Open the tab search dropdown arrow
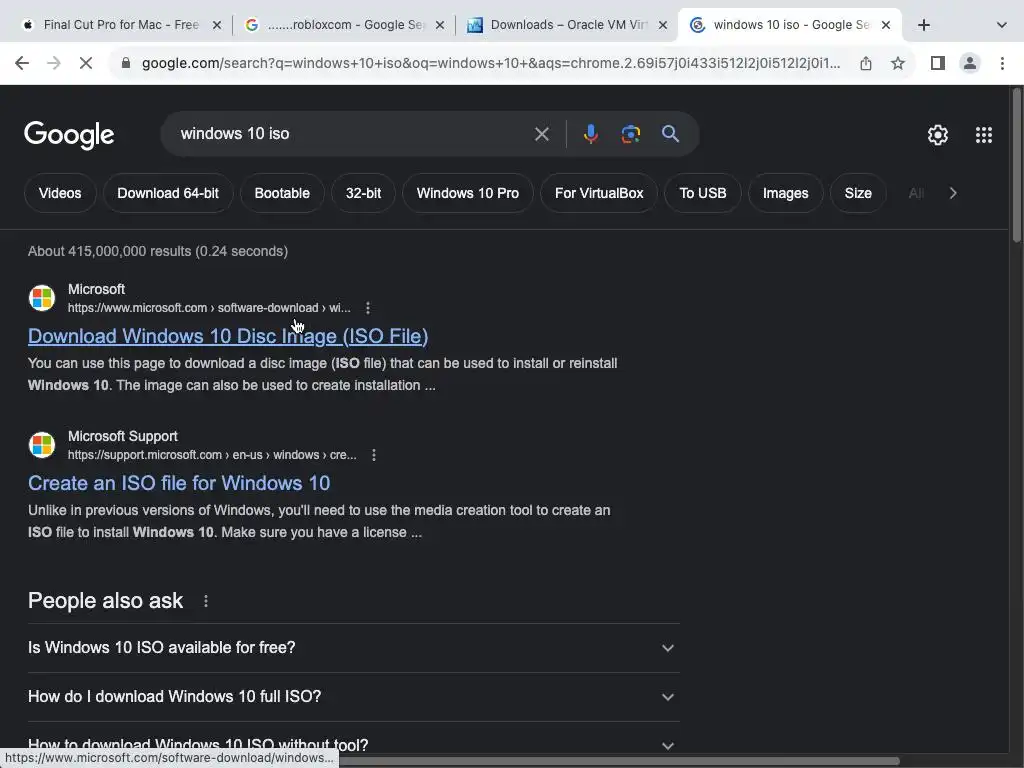 pyautogui.click(x=1002, y=25)
